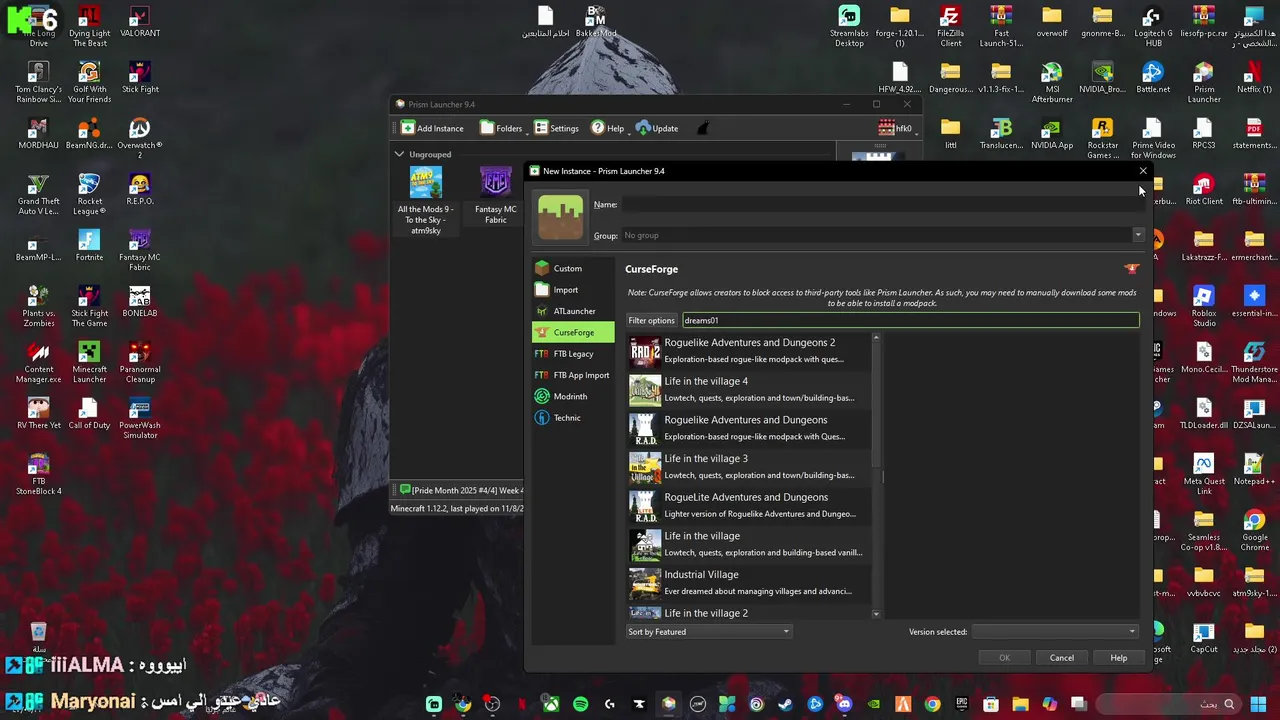The image size is (1280, 720).
Task: Click the modpack list scroll-down arrow
Action: click(x=877, y=614)
